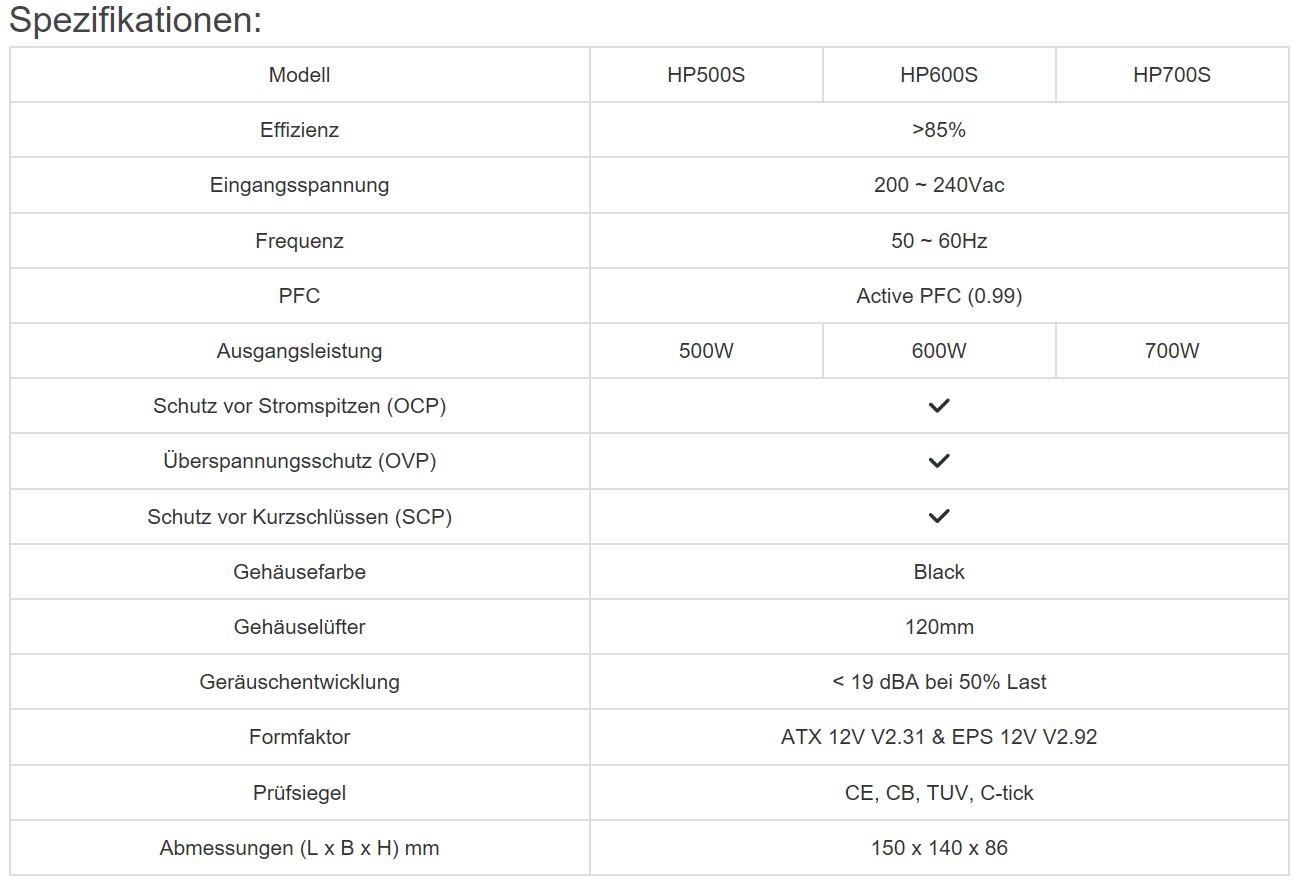Screen dimensions: 1301x884
Task: Select the HP600S model header cell
Action: 938,75
